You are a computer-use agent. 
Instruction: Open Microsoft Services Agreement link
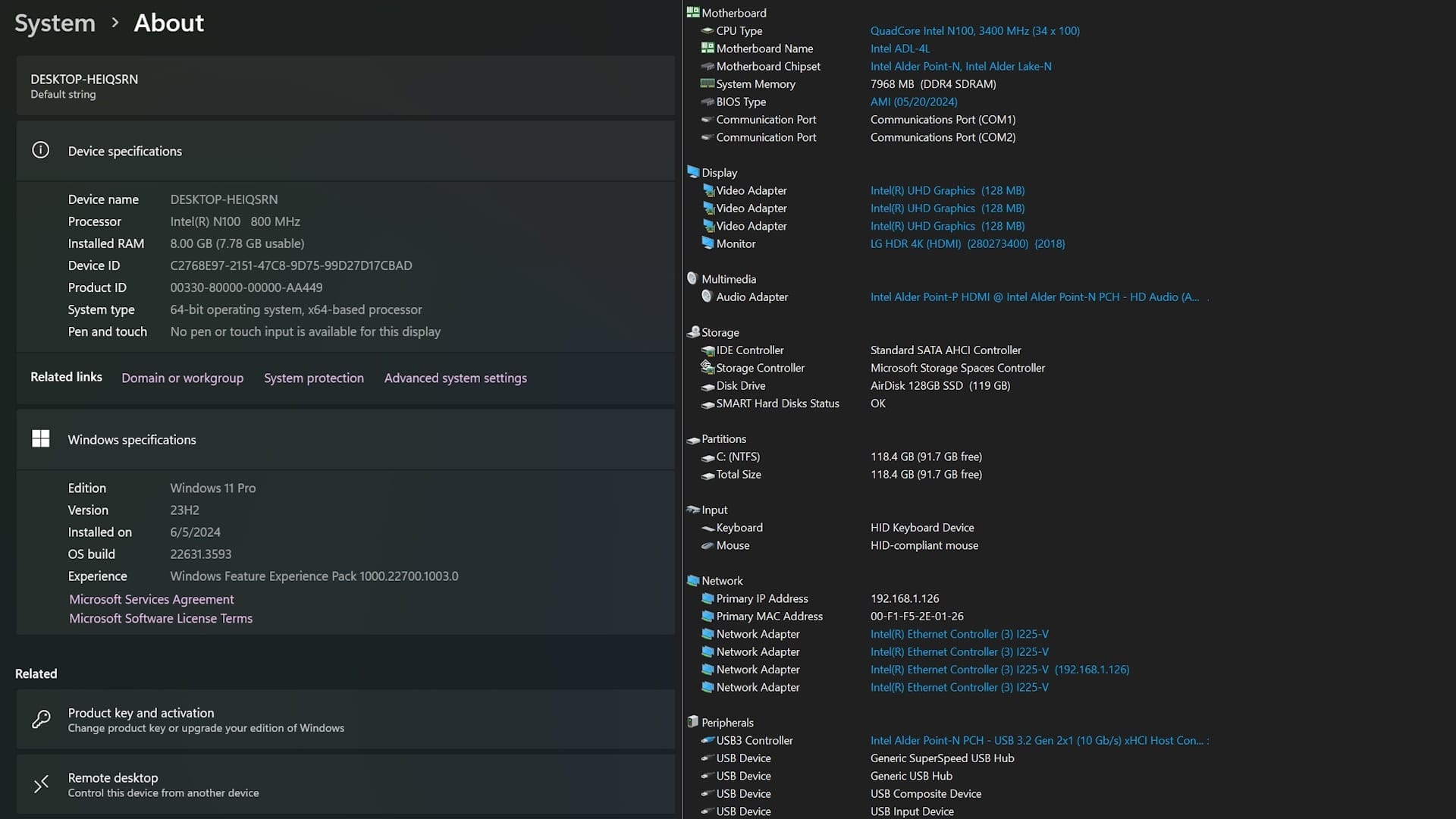click(152, 599)
